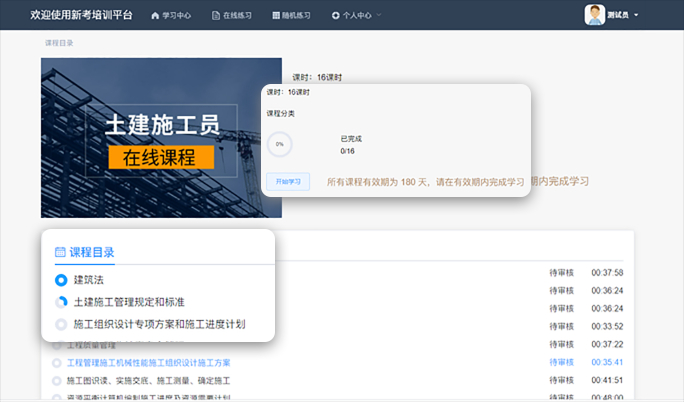Click the home icon beside 学习中心
The image size is (684, 402).
[155, 16]
